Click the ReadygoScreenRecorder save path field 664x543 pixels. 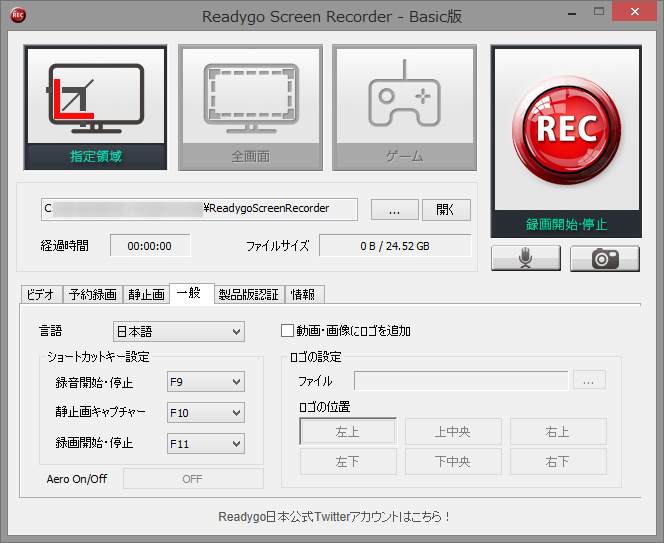[199, 209]
